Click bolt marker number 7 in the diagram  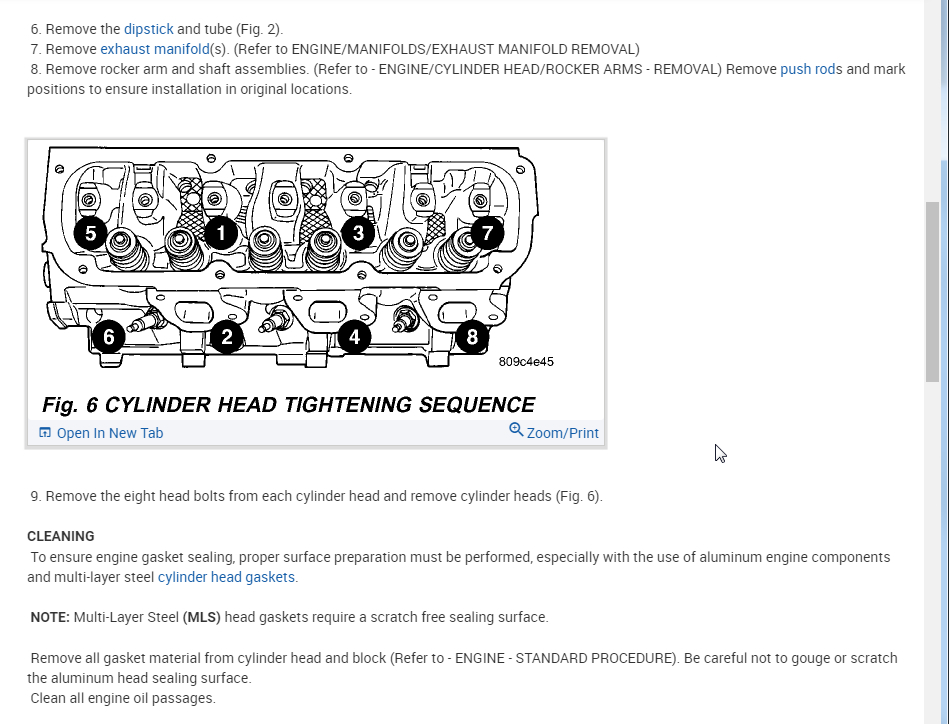coord(487,233)
